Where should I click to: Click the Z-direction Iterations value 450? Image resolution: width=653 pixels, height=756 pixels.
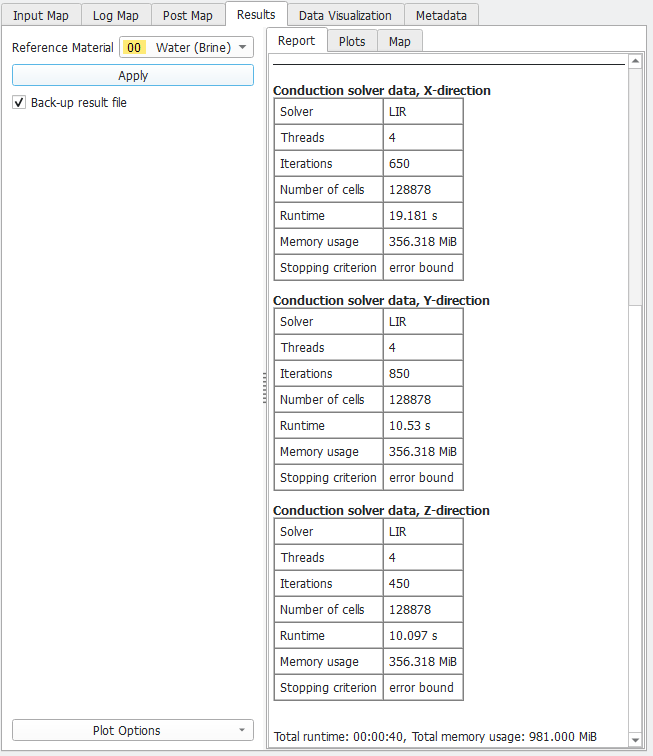399,583
